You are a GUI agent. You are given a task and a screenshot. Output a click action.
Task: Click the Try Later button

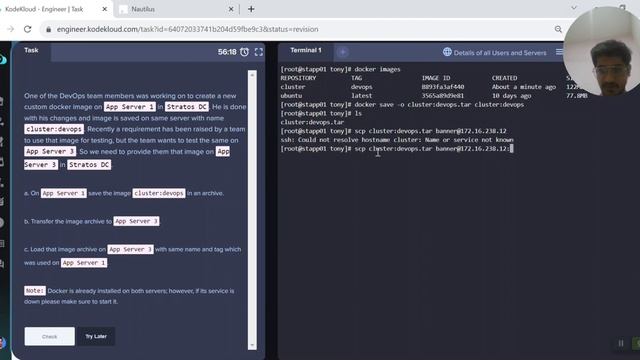click(96, 336)
